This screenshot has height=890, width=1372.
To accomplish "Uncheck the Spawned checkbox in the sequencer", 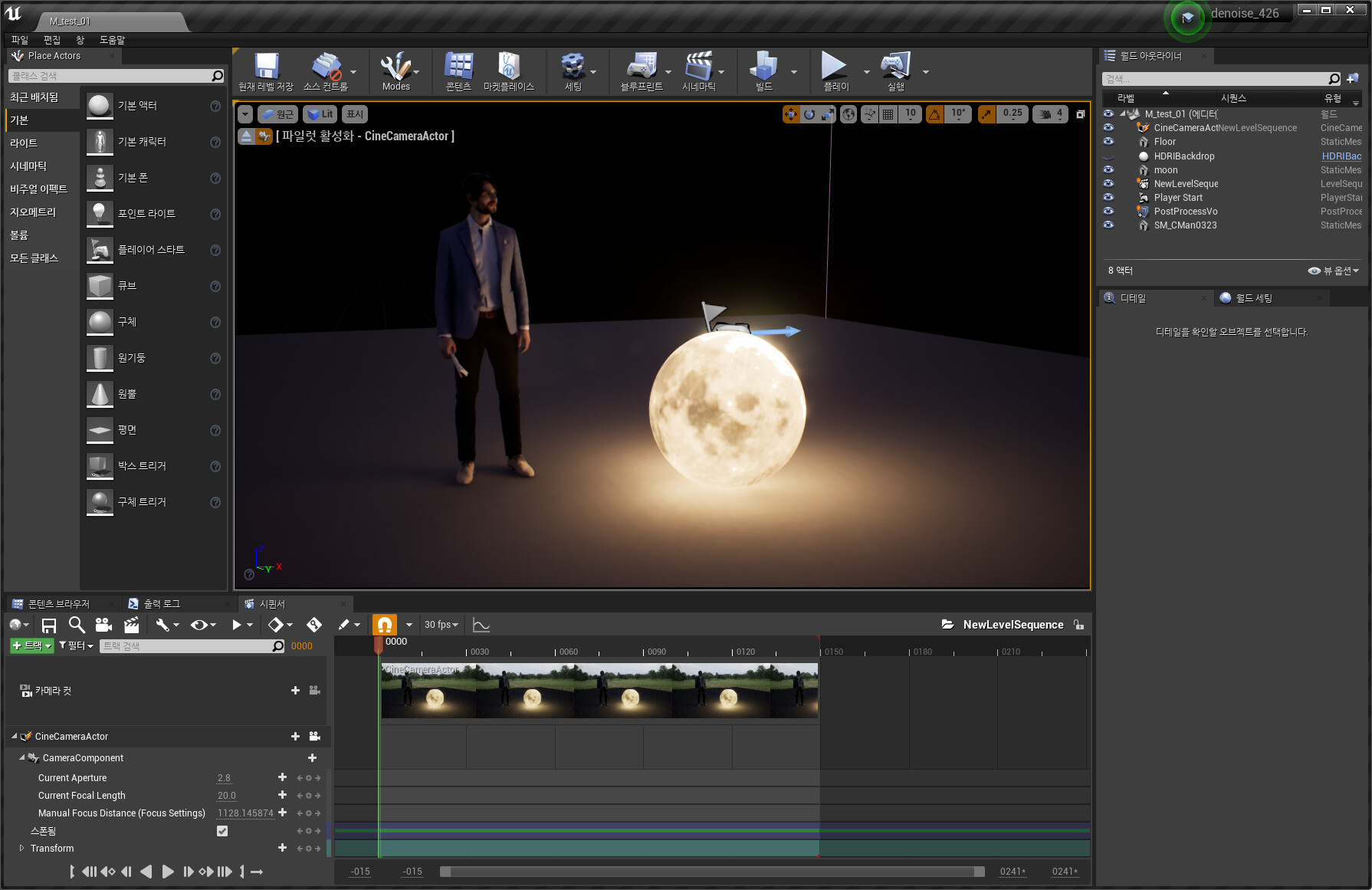I will pos(222,831).
